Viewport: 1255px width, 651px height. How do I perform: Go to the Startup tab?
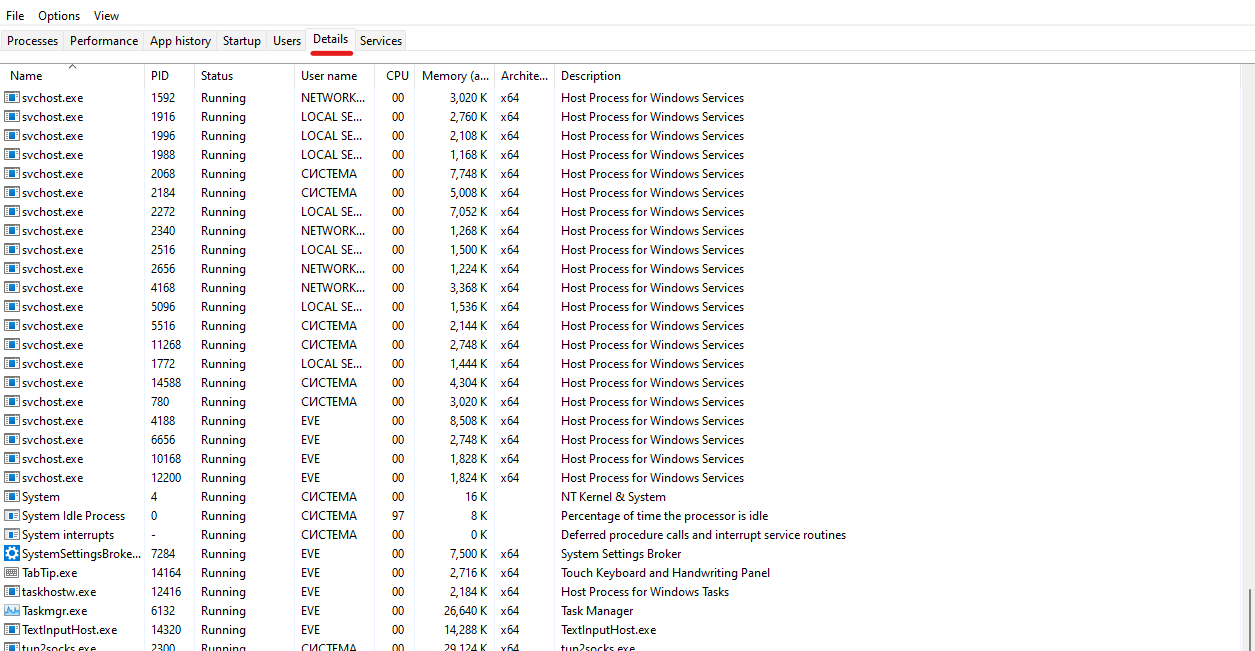(242, 41)
